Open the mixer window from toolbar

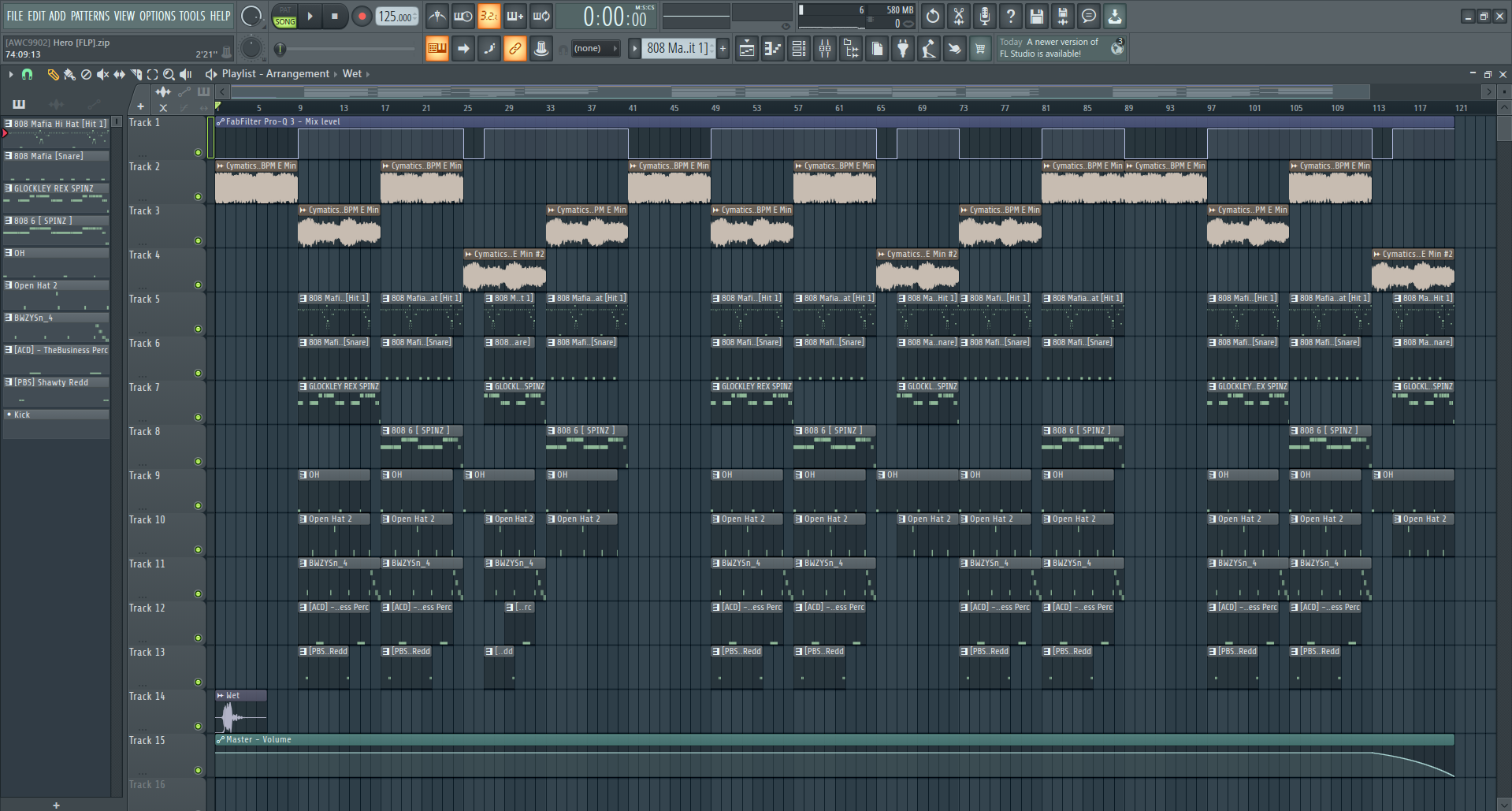tap(825, 49)
